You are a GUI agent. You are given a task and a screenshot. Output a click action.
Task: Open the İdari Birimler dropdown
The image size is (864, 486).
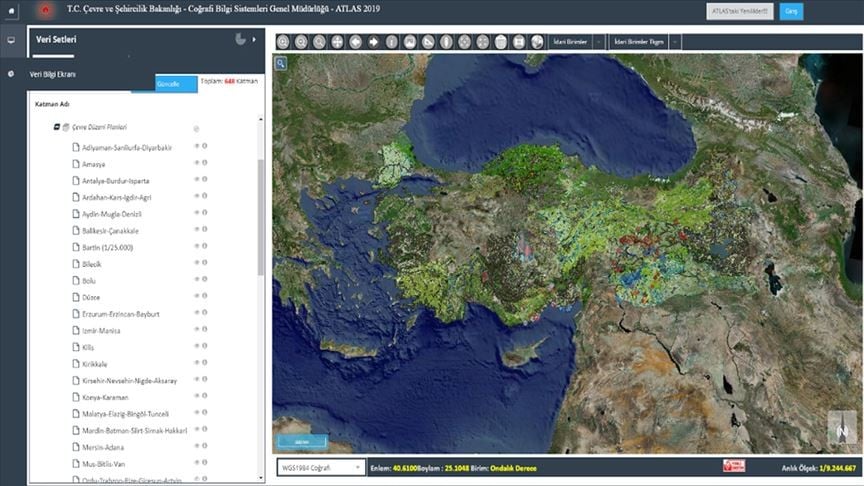pyautogui.click(x=598, y=42)
